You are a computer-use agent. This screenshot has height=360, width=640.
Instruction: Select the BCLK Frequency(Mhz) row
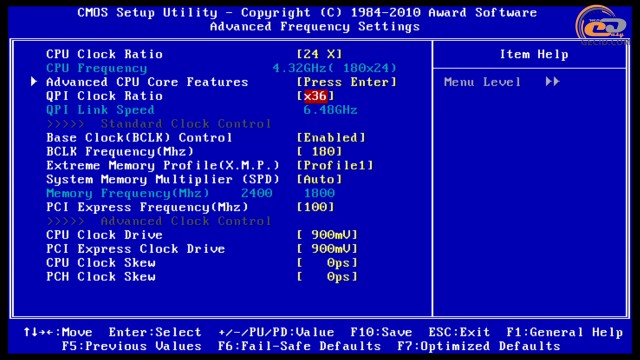point(120,151)
